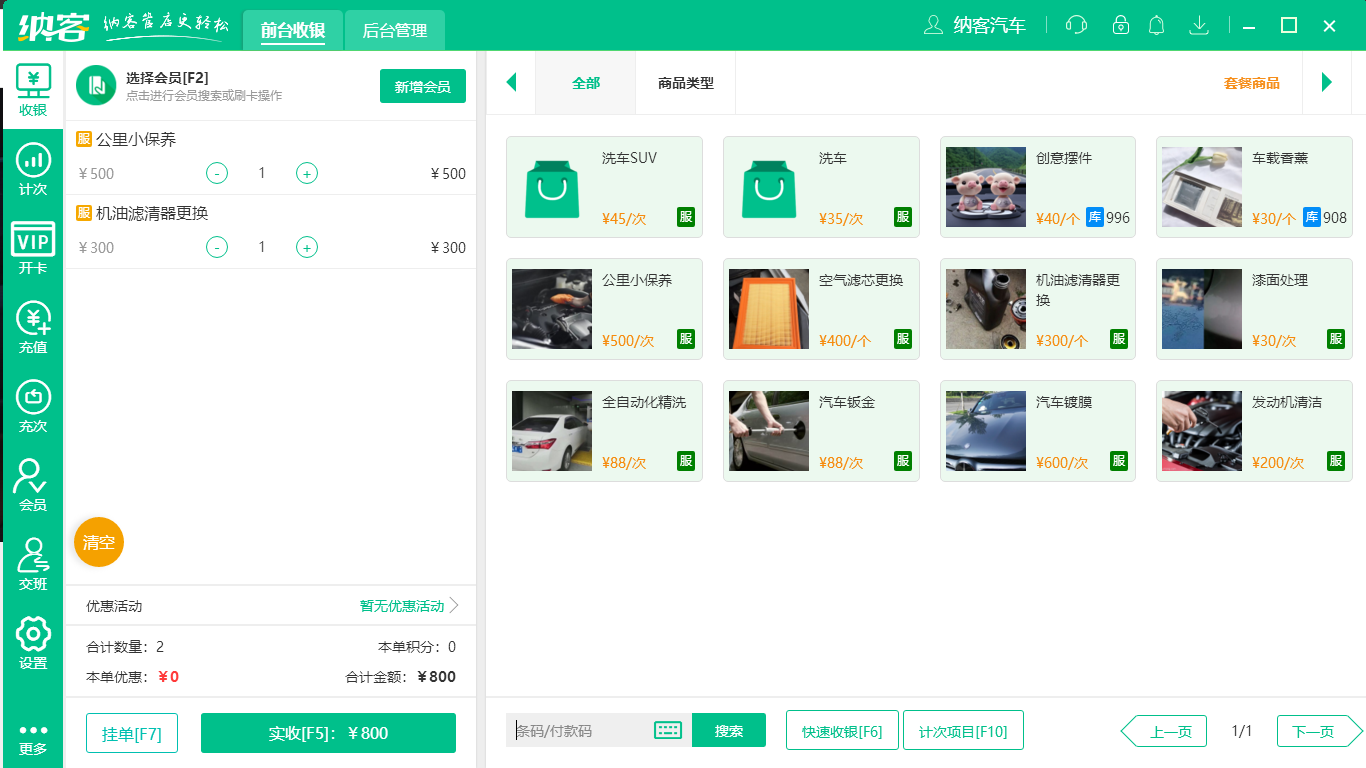Click the 洗车SUV shopping bag icon
Screen dimensions: 1366x768
(552, 188)
